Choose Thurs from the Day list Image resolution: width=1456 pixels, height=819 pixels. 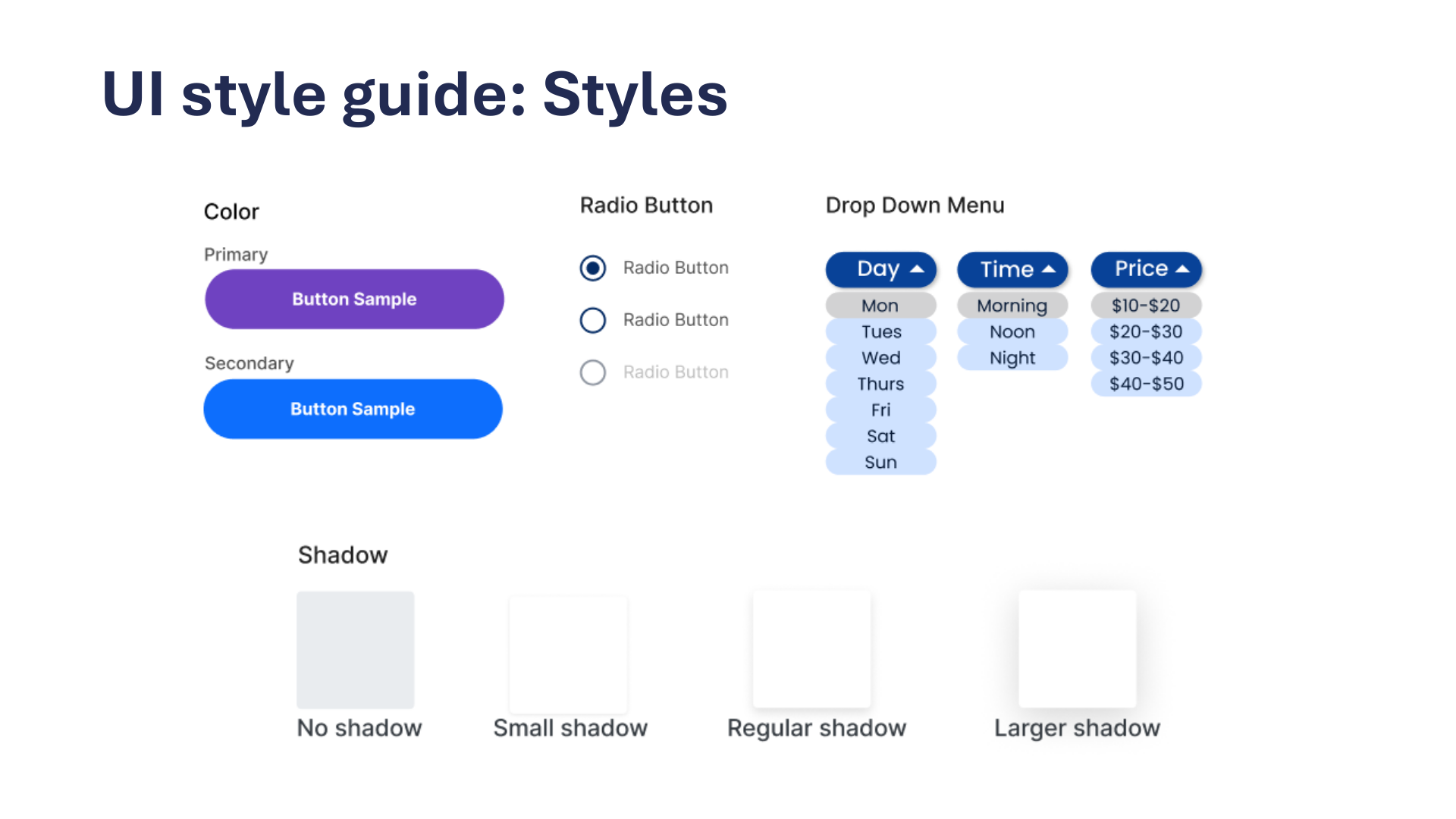(x=880, y=384)
